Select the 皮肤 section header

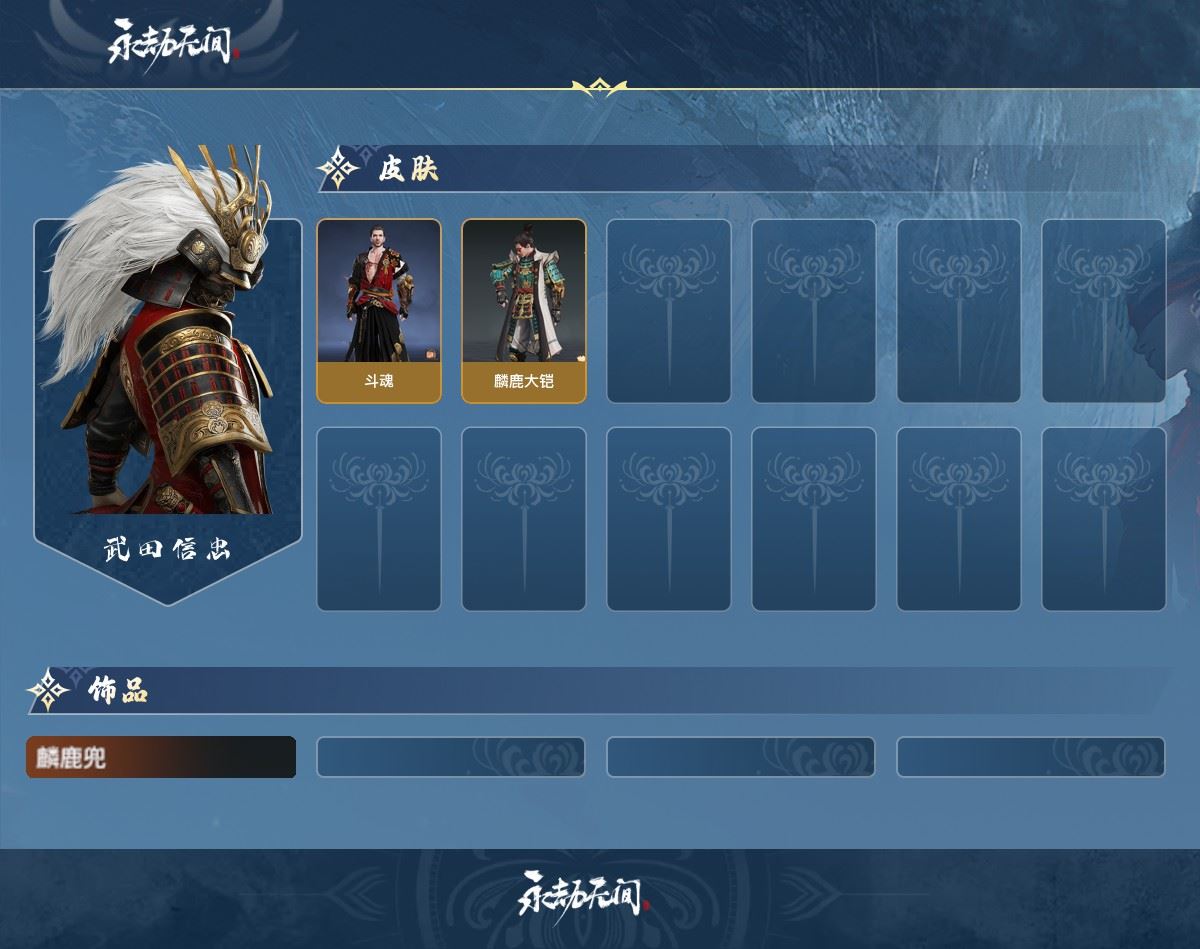[409, 169]
